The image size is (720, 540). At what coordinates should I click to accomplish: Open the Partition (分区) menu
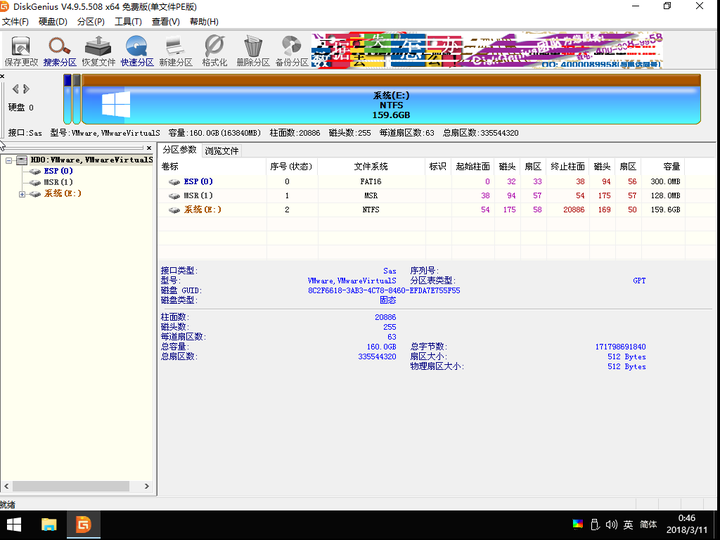[90, 22]
